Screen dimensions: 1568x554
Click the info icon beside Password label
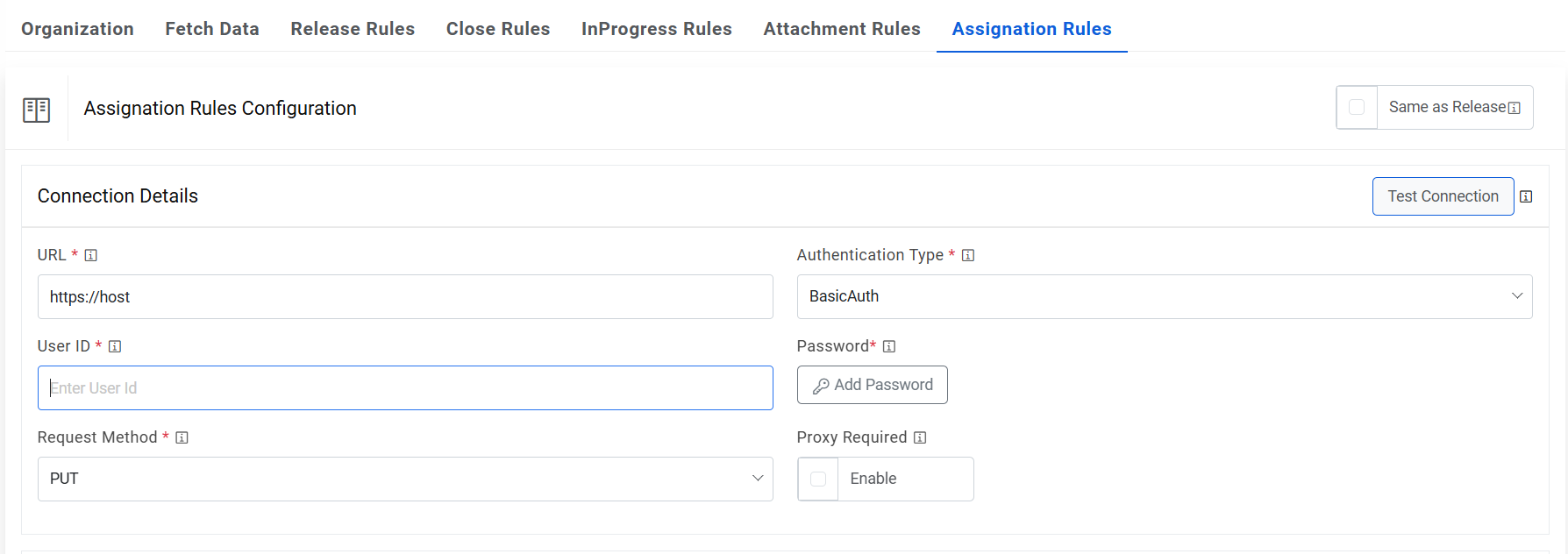tap(889, 346)
